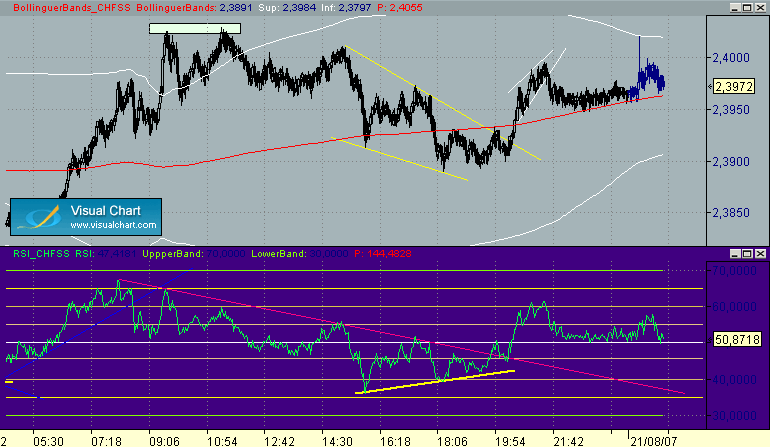This screenshot has width=770, height=447.
Task: Click the 70,0000 RSI axis label
Action: click(x=735, y=271)
